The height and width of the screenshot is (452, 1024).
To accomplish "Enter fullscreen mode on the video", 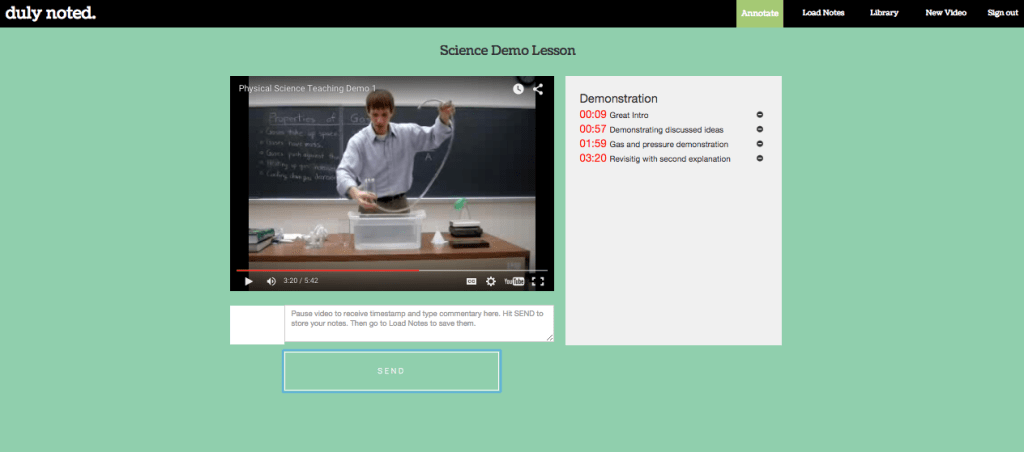I will coord(538,281).
